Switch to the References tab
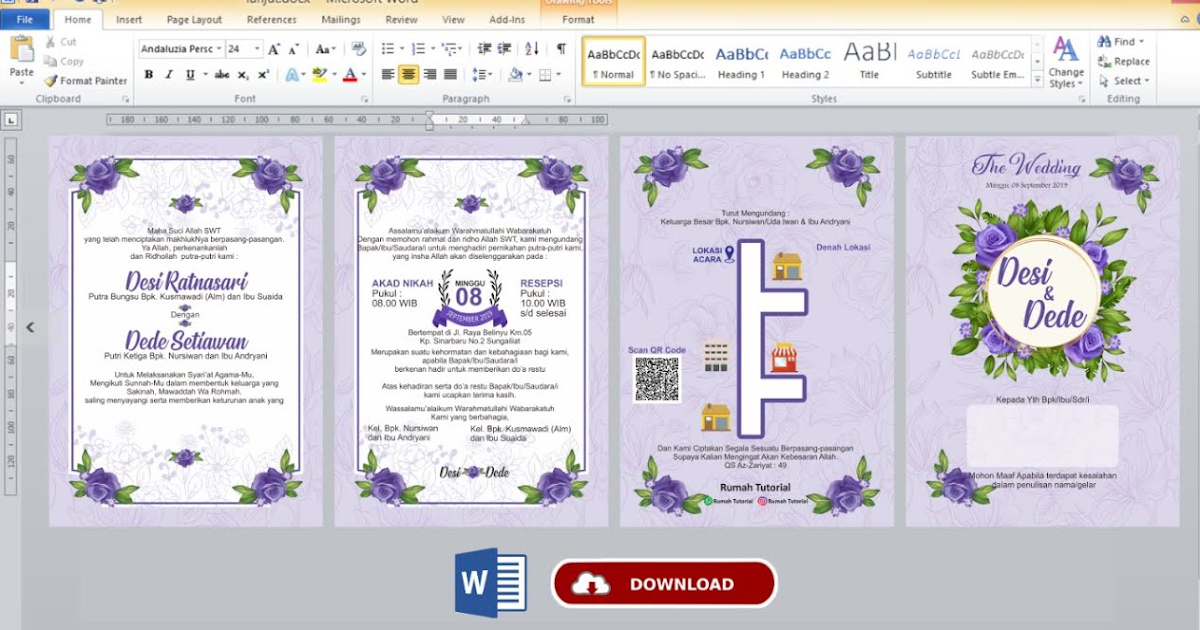Screen dimensions: 1200x630 271,19
